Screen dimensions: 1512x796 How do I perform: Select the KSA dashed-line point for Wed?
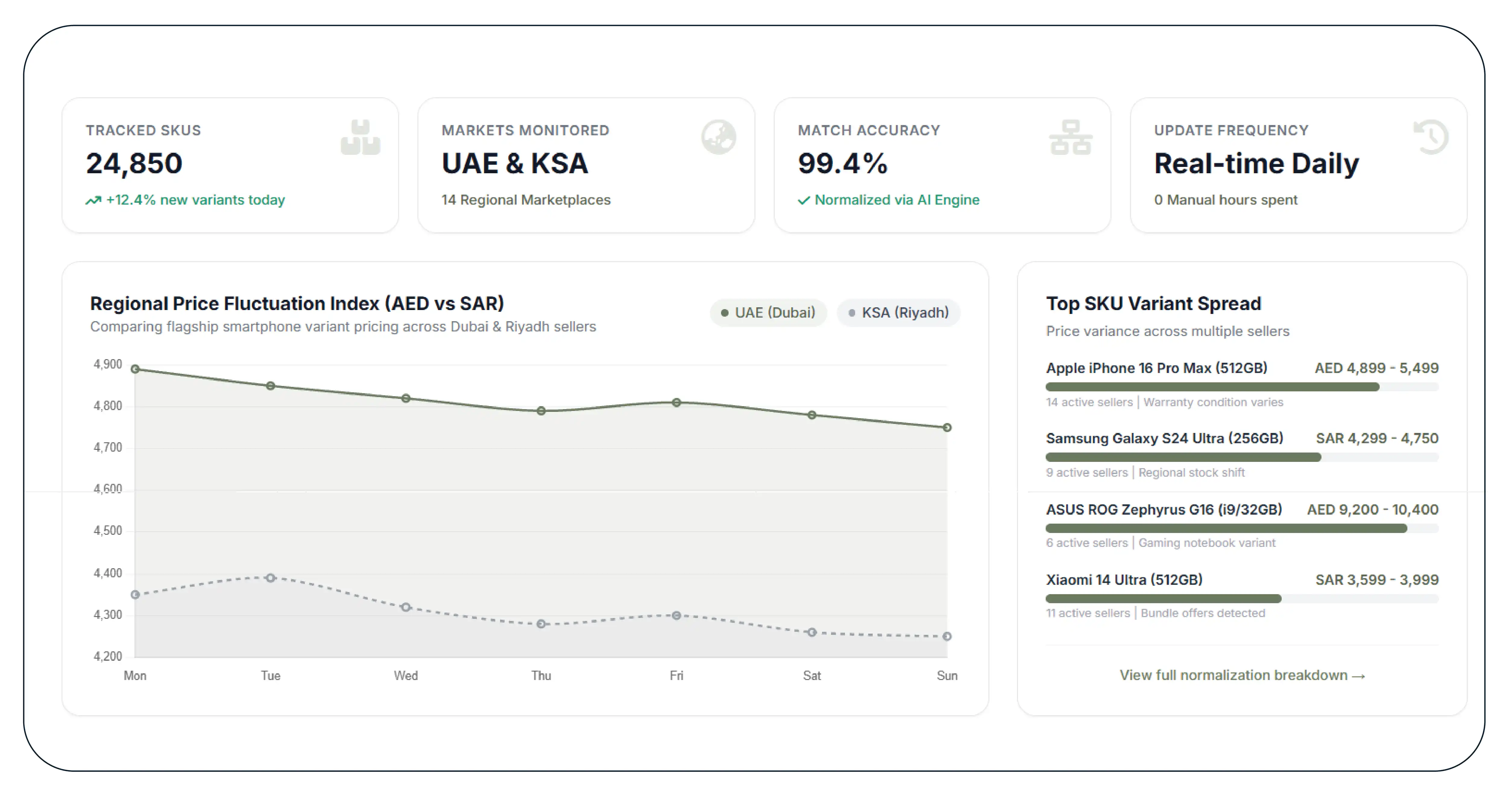(406, 607)
